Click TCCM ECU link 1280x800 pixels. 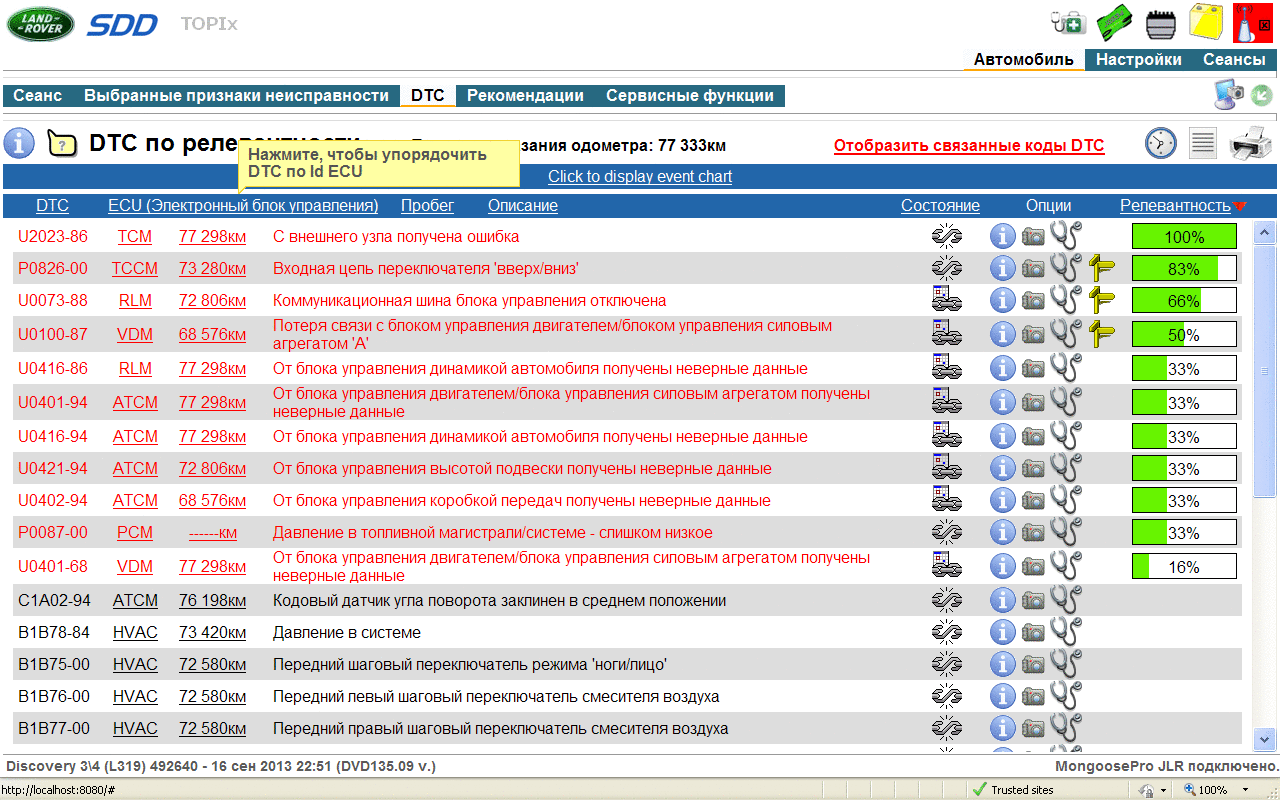pos(135,269)
